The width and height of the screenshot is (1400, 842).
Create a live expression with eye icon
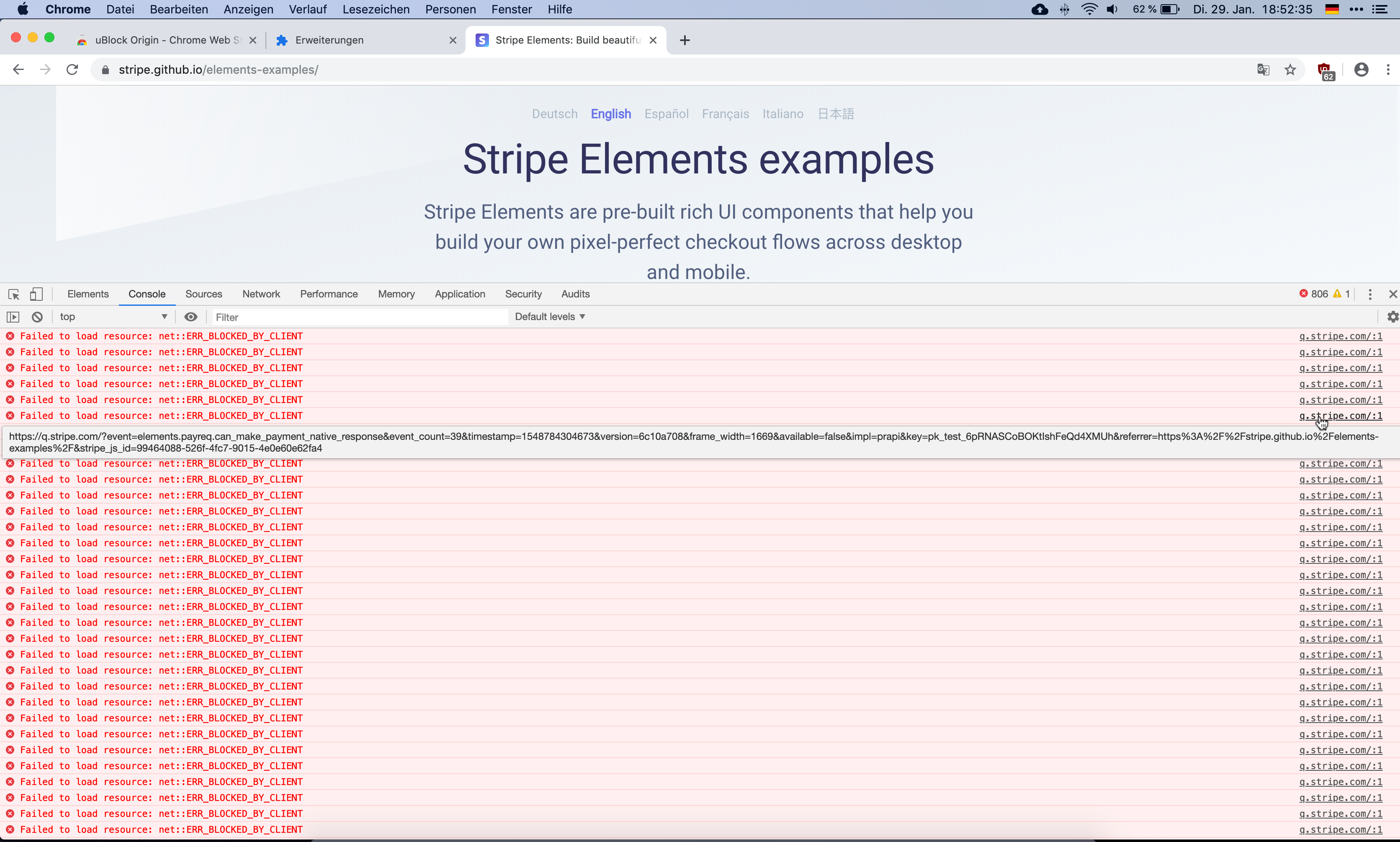[190, 317]
